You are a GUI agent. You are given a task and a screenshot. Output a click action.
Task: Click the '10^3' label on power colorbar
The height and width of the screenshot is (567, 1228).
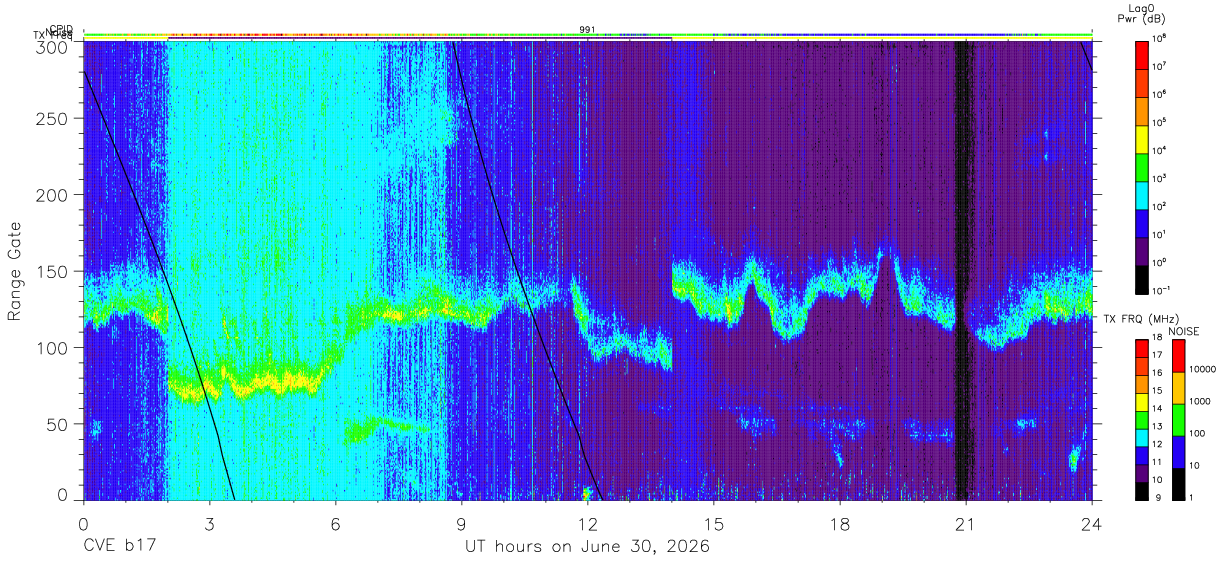click(x=1160, y=177)
